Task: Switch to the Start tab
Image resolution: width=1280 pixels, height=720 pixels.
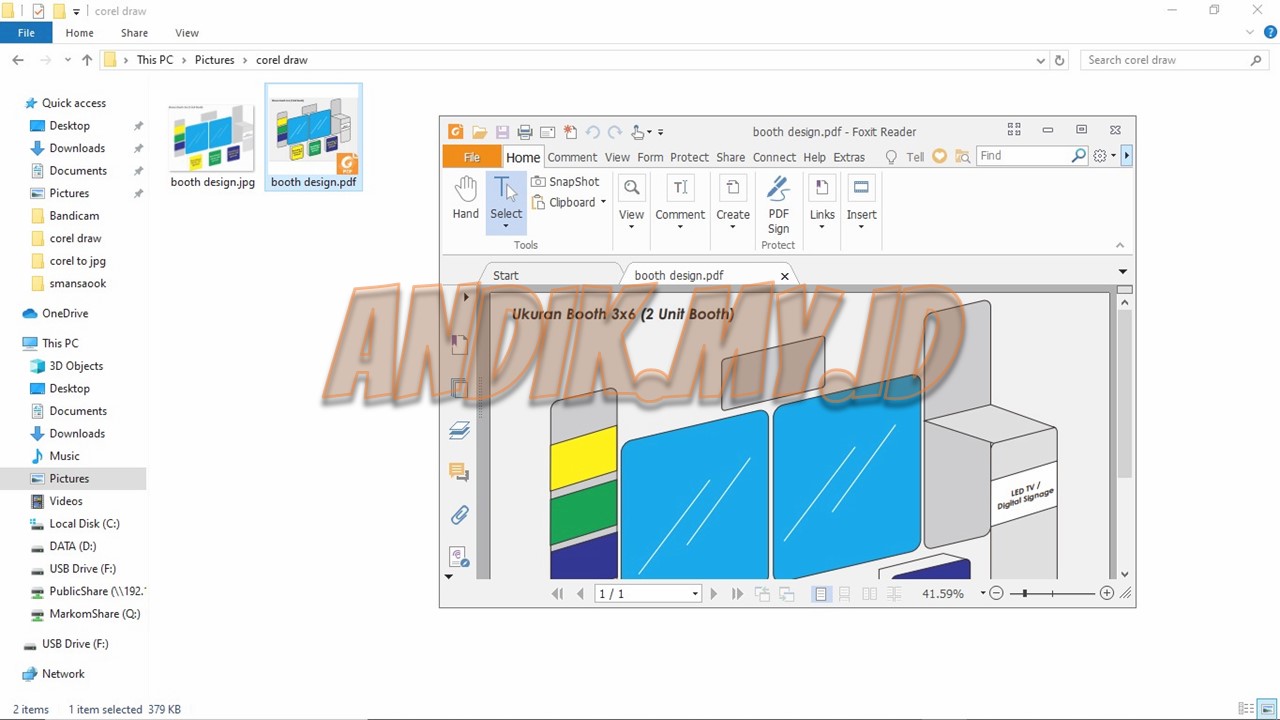Action: pos(505,275)
